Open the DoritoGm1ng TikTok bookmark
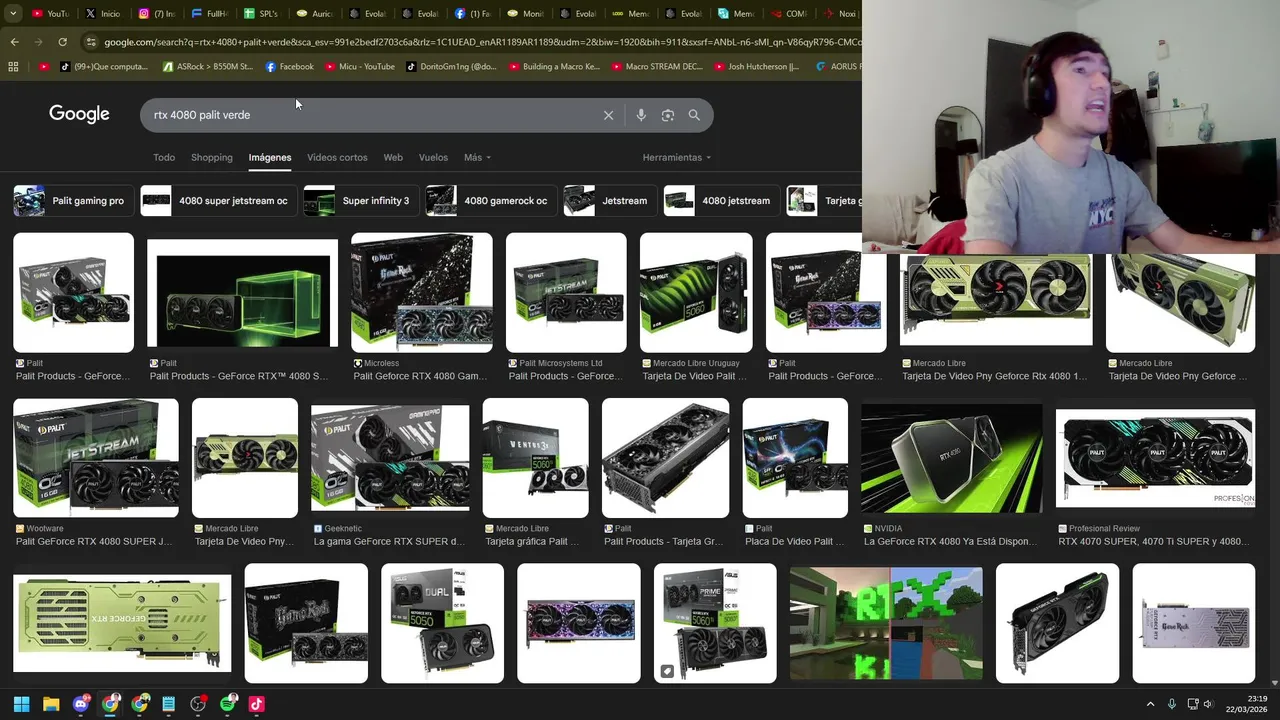Screen dimensions: 1280x720 click(451, 66)
